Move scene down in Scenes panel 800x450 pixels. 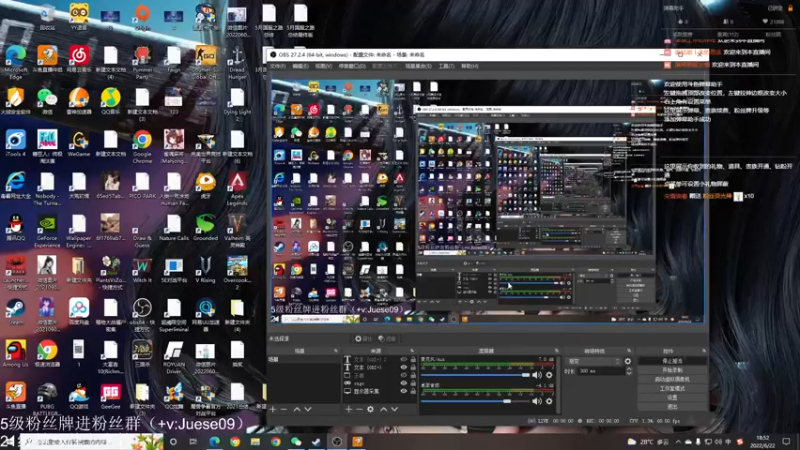(x=308, y=409)
